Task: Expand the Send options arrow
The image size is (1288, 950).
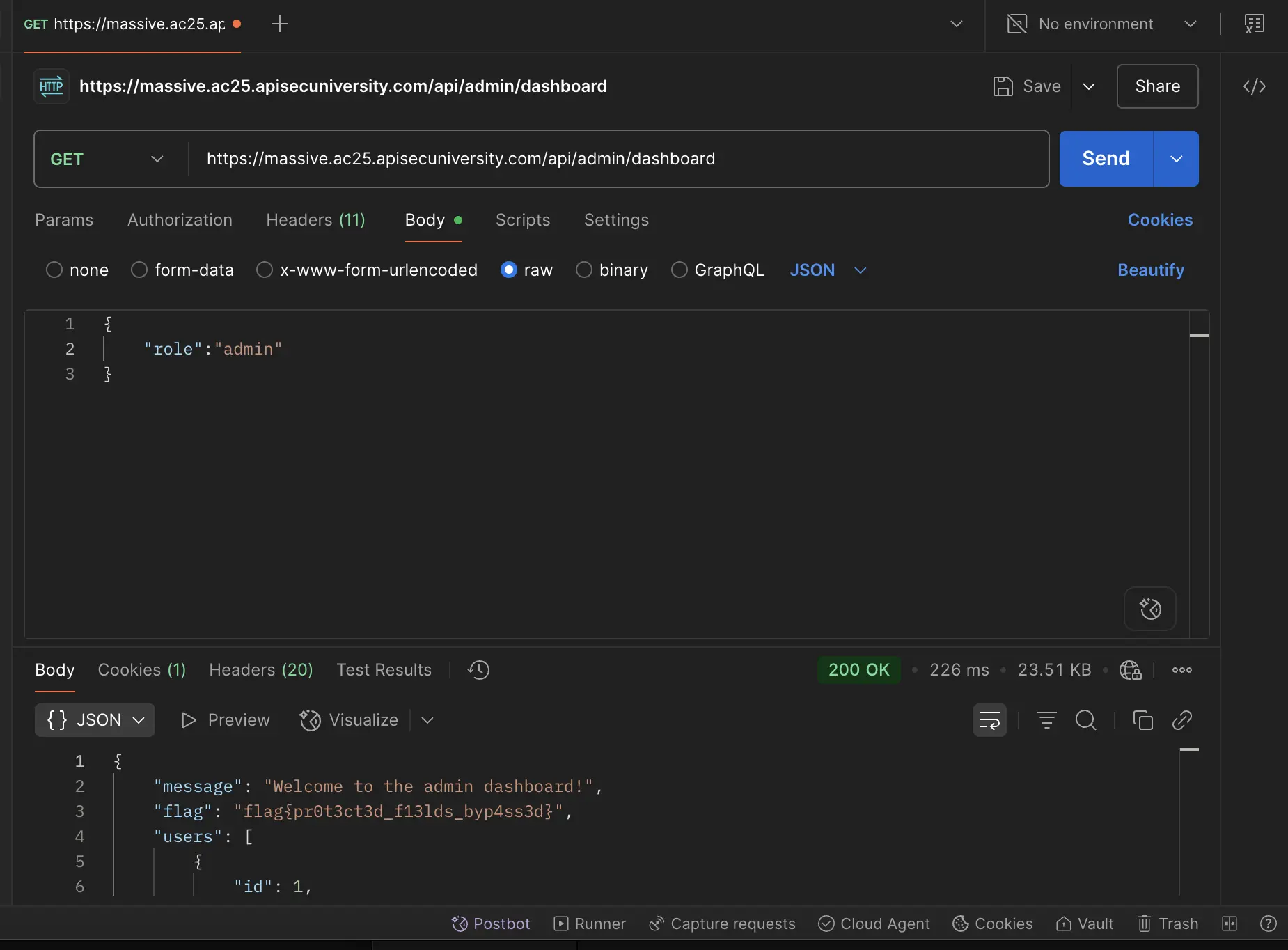Action: point(1177,159)
